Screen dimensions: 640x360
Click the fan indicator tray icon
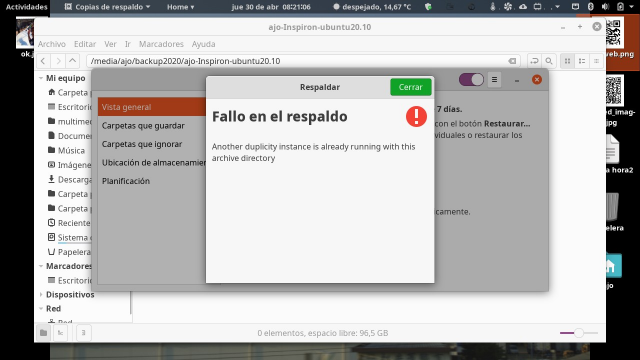(508, 7)
